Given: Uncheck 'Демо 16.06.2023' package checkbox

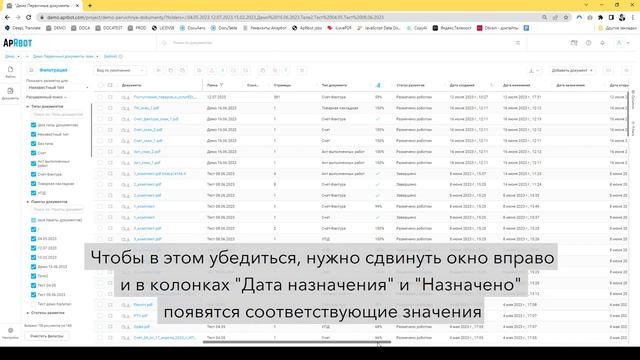Looking at the screenshot, I should click(x=33, y=267).
